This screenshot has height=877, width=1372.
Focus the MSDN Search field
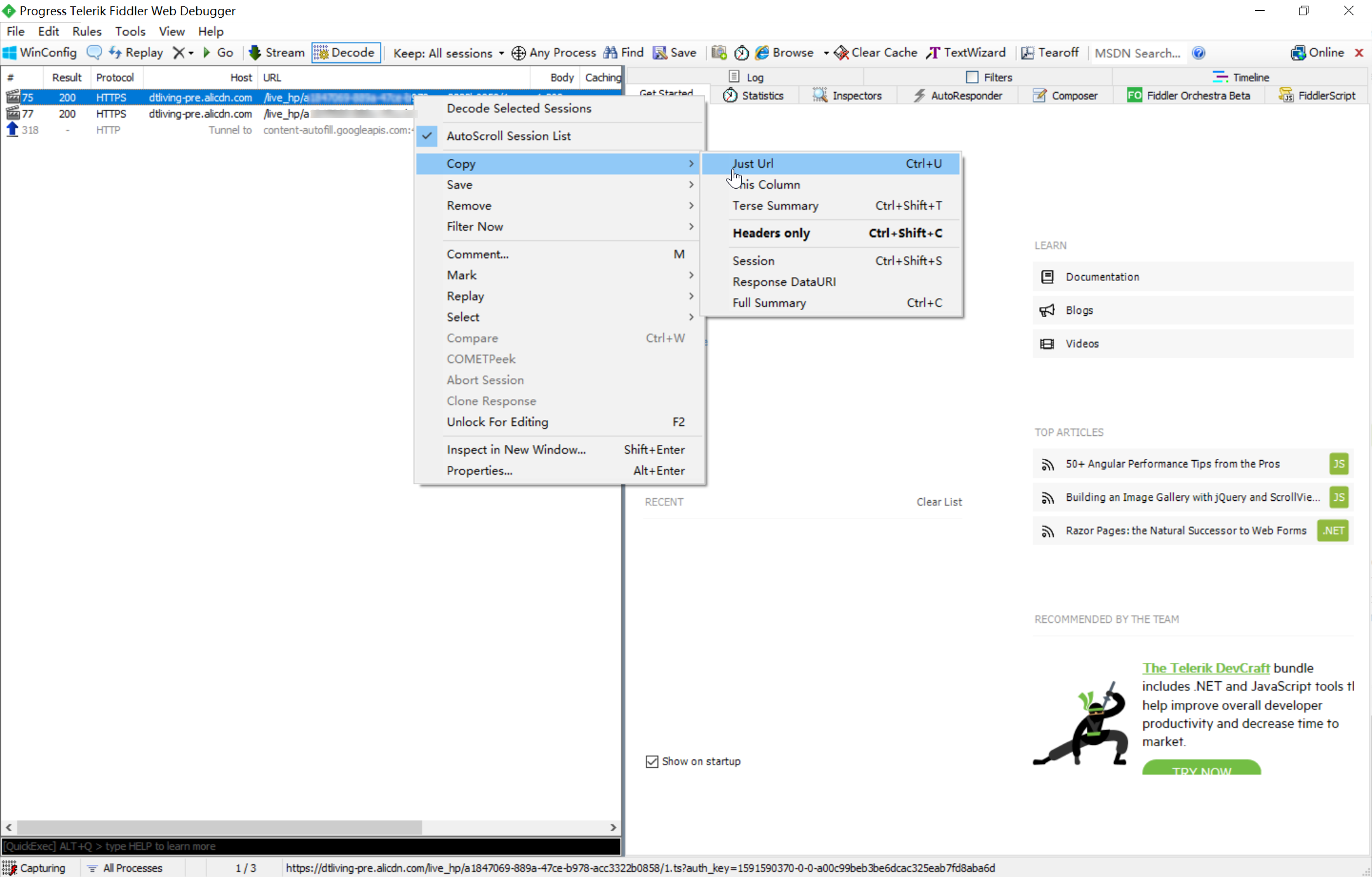(1138, 53)
